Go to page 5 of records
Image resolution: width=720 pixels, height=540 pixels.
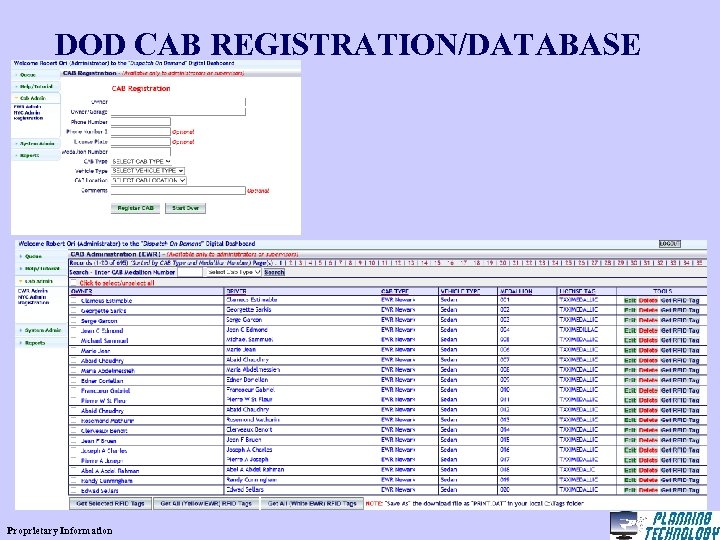coord(321,263)
